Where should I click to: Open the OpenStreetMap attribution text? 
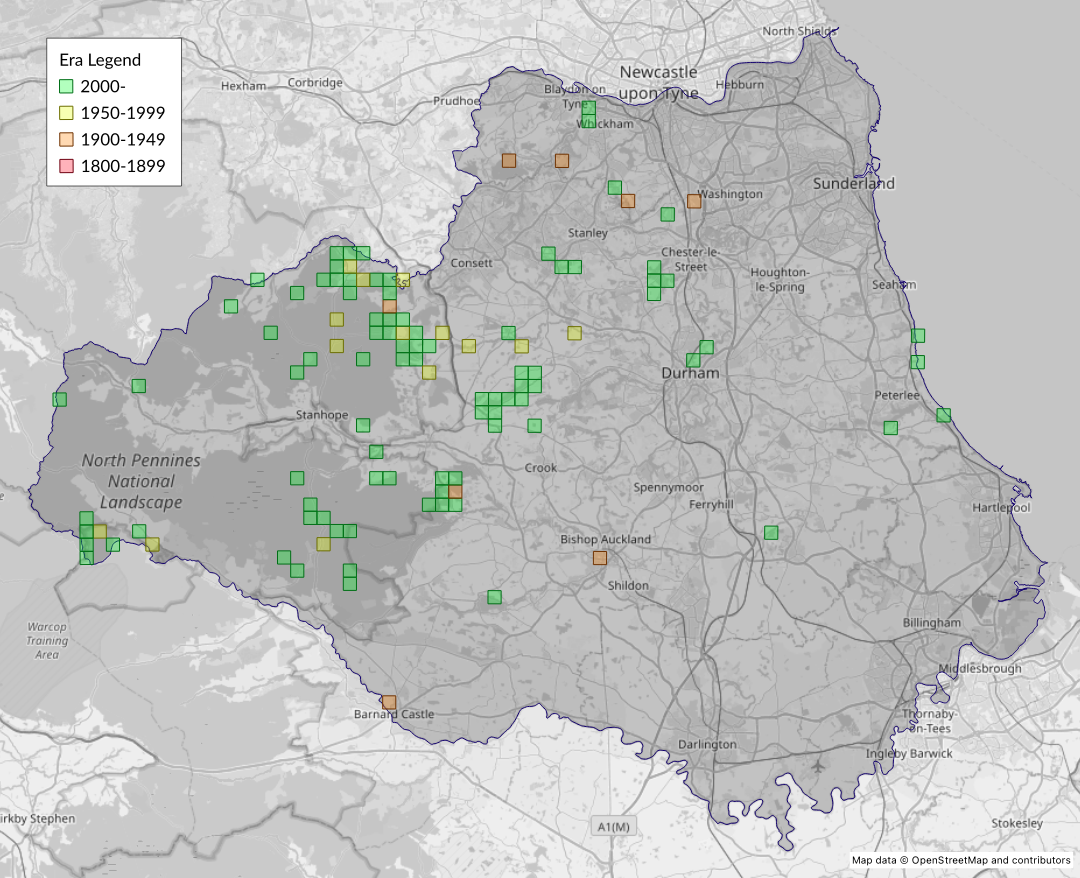pos(961,860)
